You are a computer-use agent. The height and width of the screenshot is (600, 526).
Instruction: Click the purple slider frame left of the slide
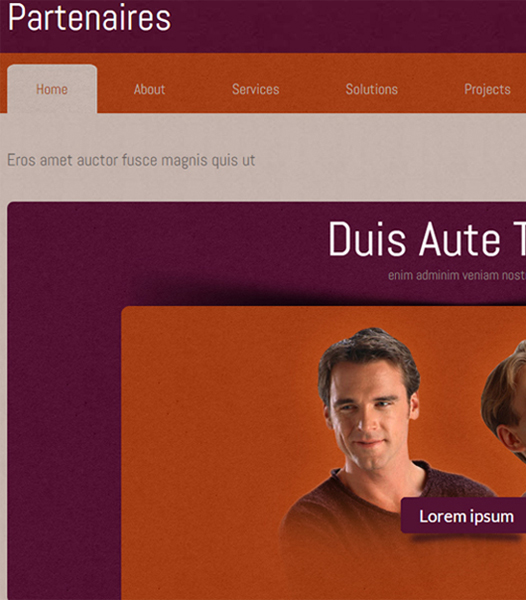tap(64, 421)
